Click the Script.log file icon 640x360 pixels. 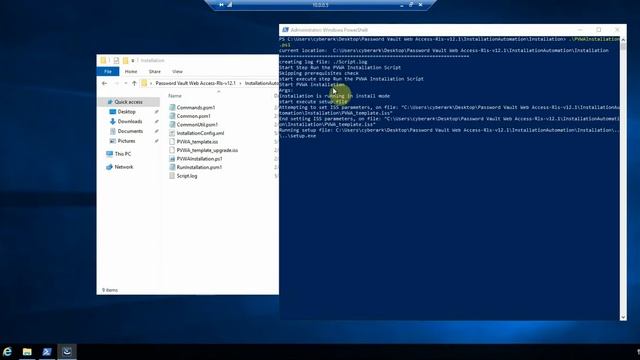(x=172, y=176)
